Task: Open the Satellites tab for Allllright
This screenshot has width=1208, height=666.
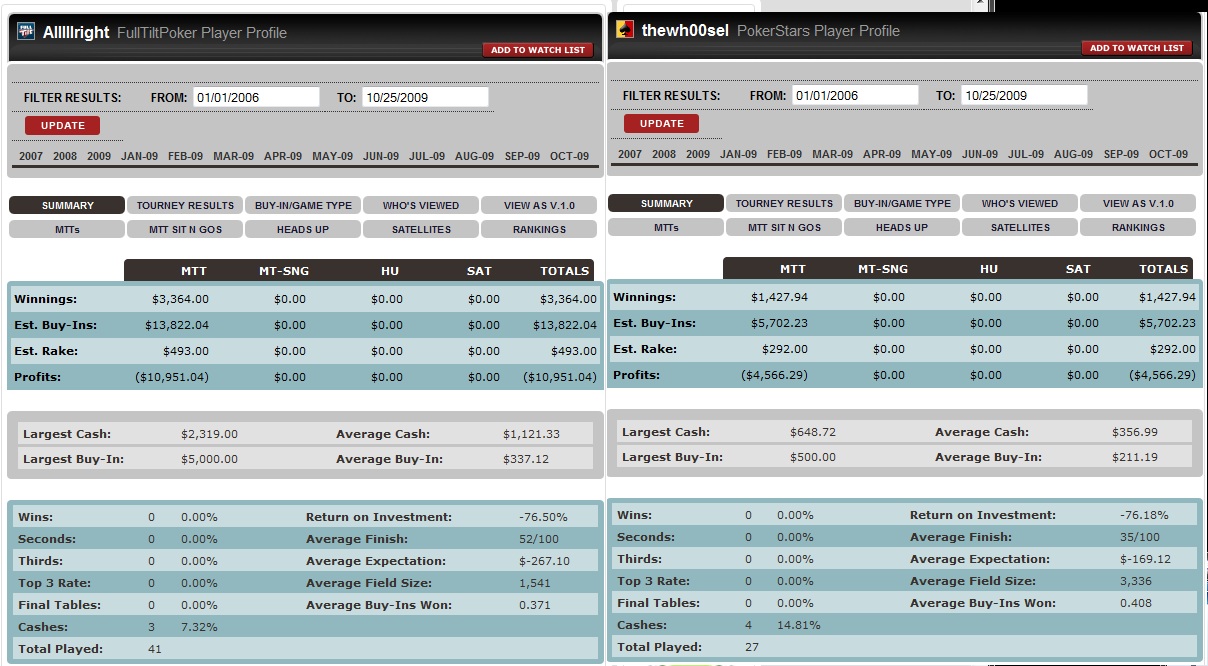Action: point(421,229)
